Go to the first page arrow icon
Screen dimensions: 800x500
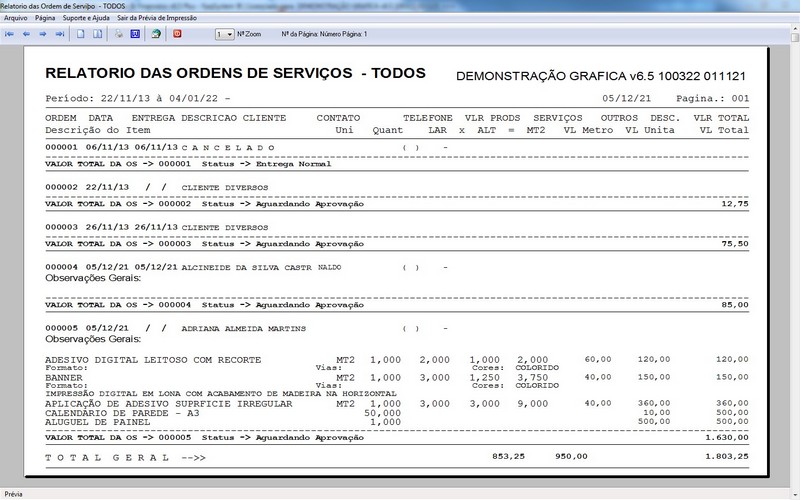tap(9, 34)
